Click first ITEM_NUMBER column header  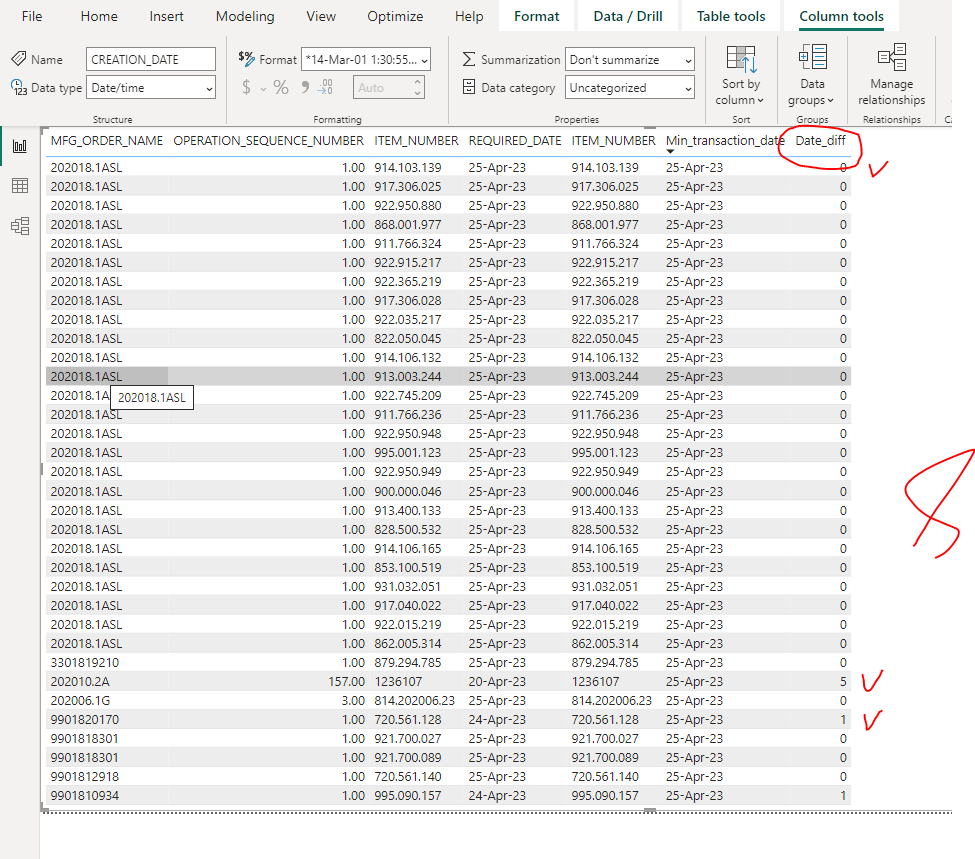[416, 141]
